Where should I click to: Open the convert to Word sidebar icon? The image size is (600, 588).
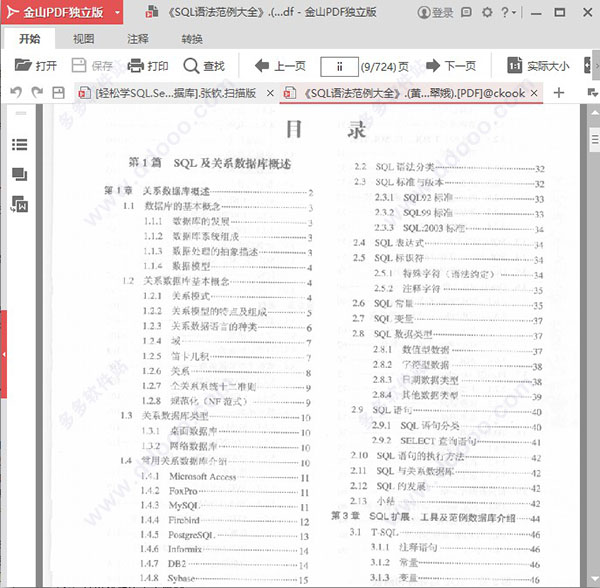[x=20, y=204]
